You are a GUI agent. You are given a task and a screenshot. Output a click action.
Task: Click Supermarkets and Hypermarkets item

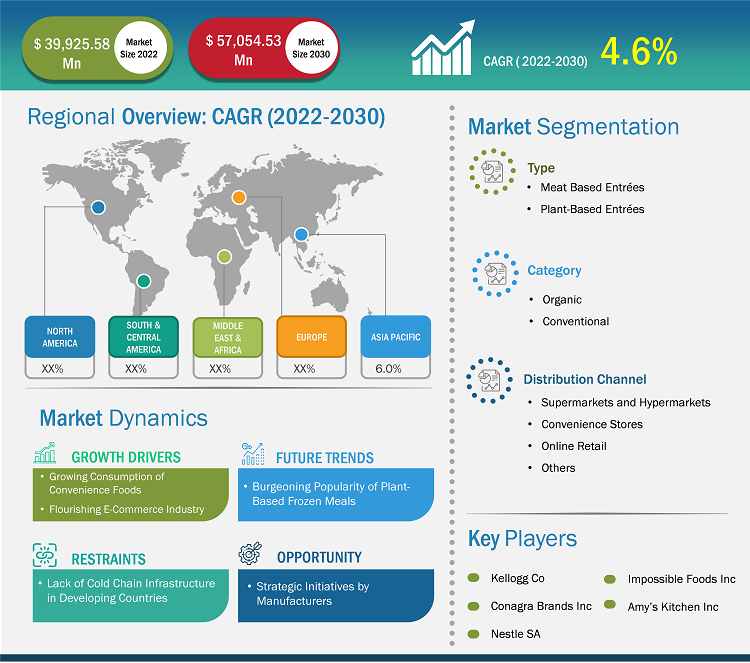[x=626, y=402]
